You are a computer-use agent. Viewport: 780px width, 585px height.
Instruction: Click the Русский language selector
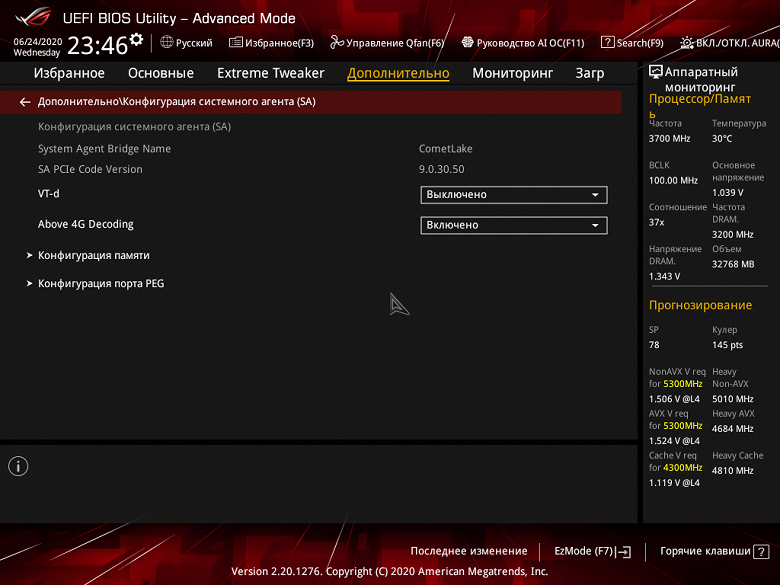tap(186, 43)
